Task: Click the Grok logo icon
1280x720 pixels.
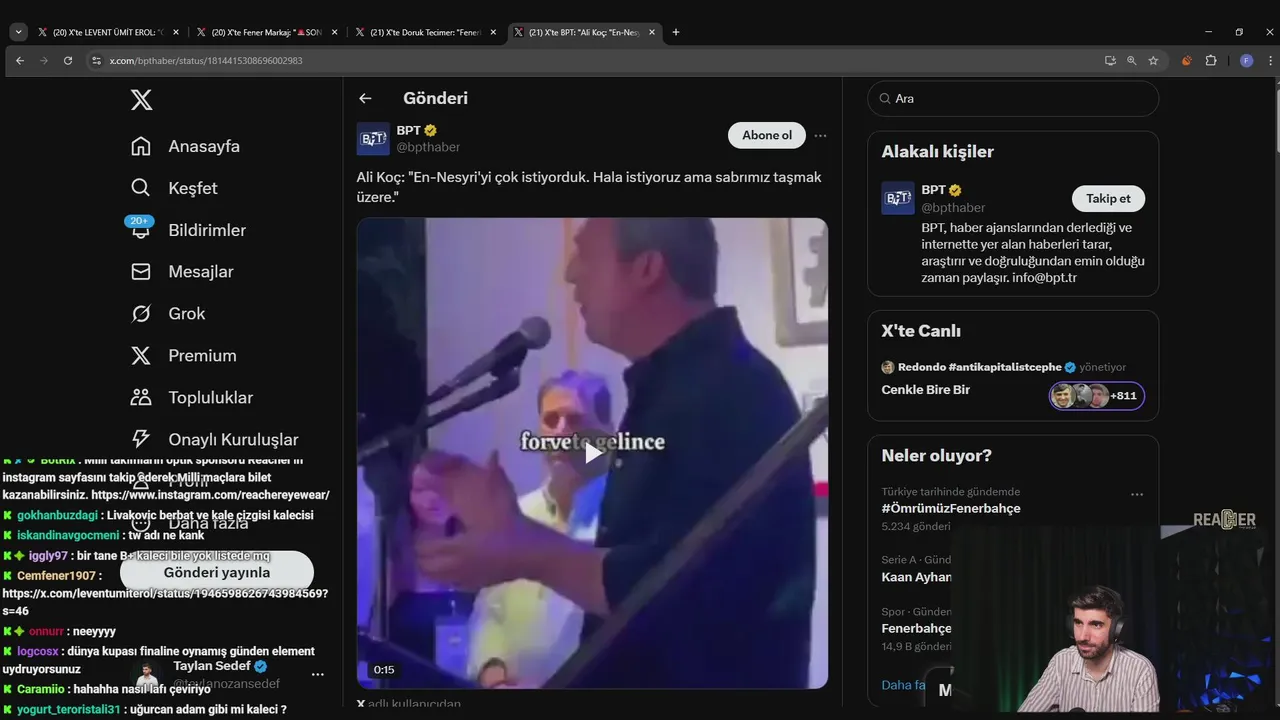Action: [x=141, y=314]
